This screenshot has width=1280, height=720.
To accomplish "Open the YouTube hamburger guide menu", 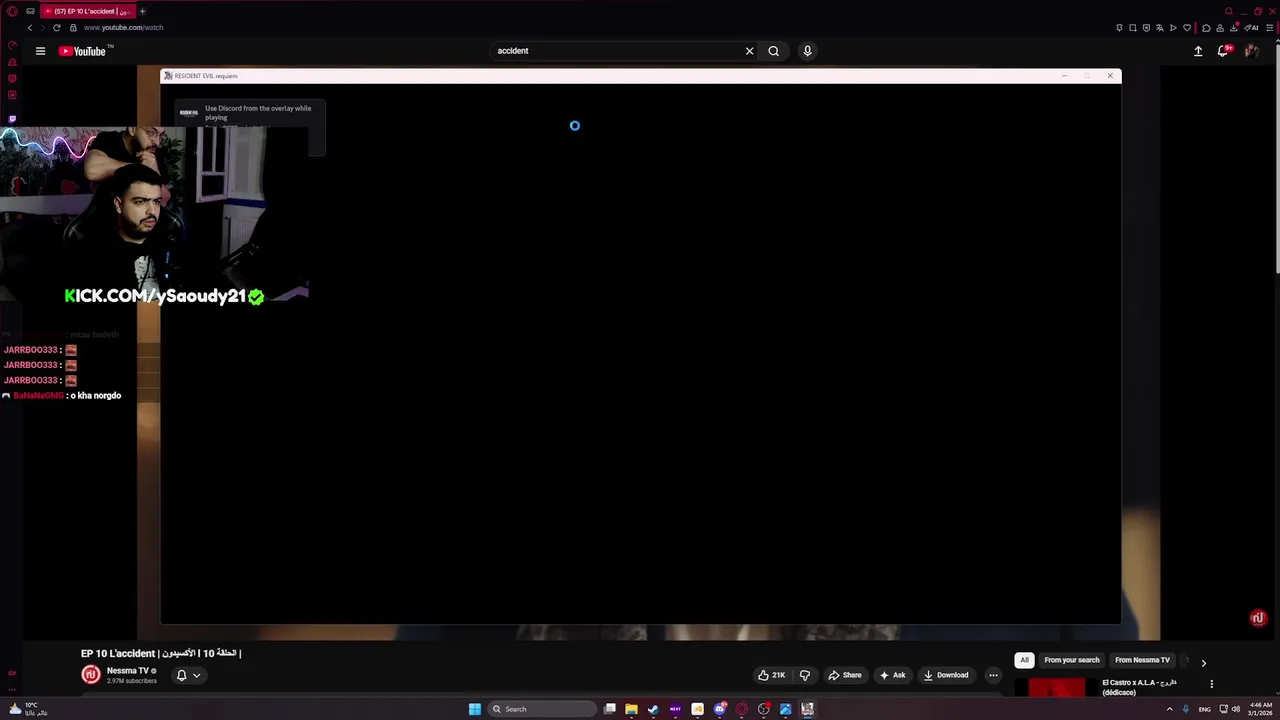I will [x=40, y=51].
